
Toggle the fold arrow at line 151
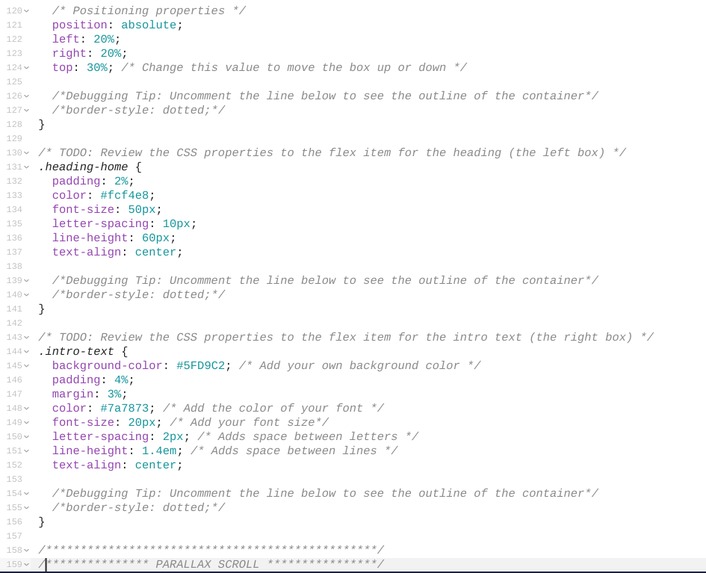coord(27,451)
